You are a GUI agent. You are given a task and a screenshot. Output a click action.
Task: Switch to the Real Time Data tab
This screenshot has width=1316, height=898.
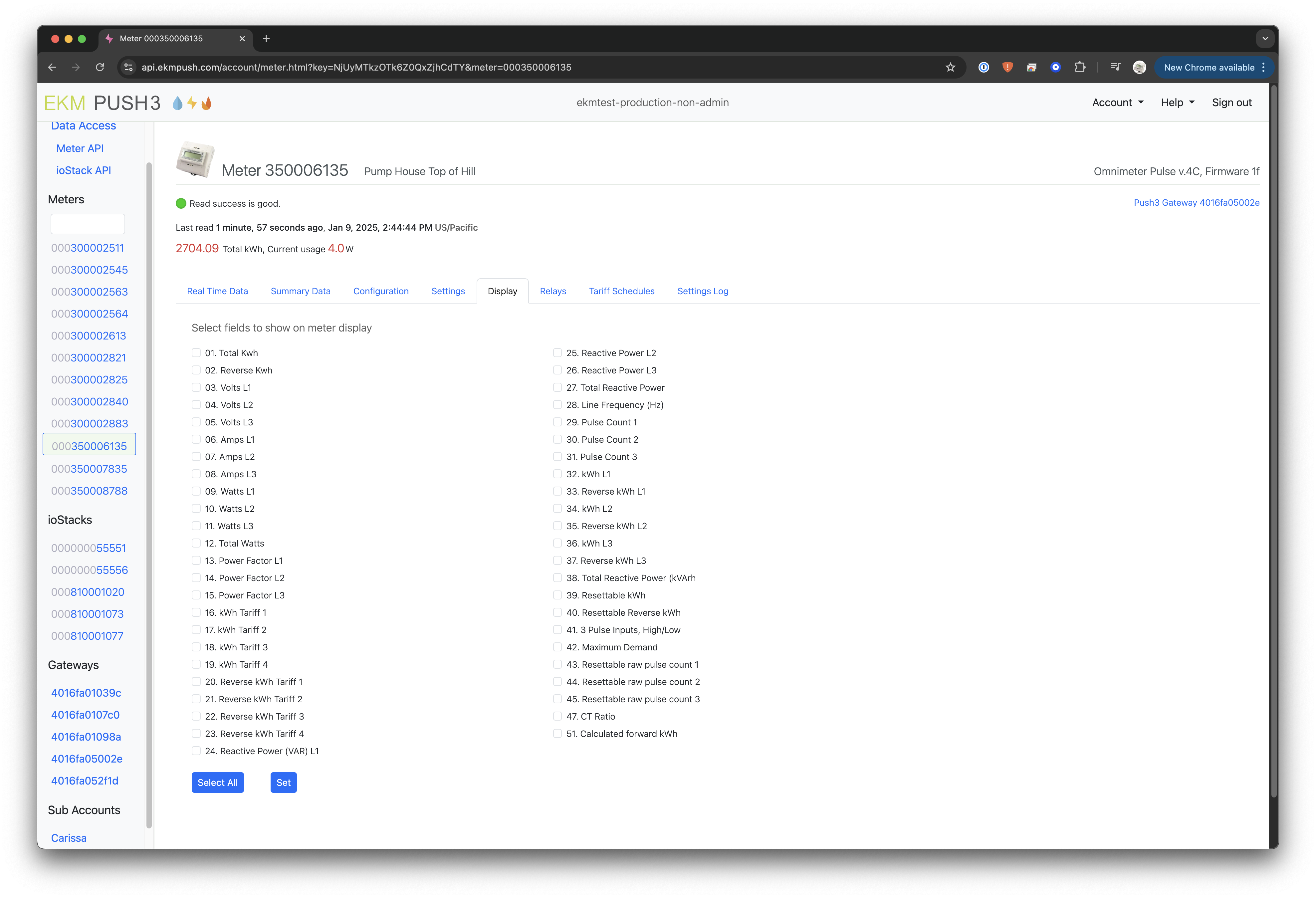[x=217, y=291]
